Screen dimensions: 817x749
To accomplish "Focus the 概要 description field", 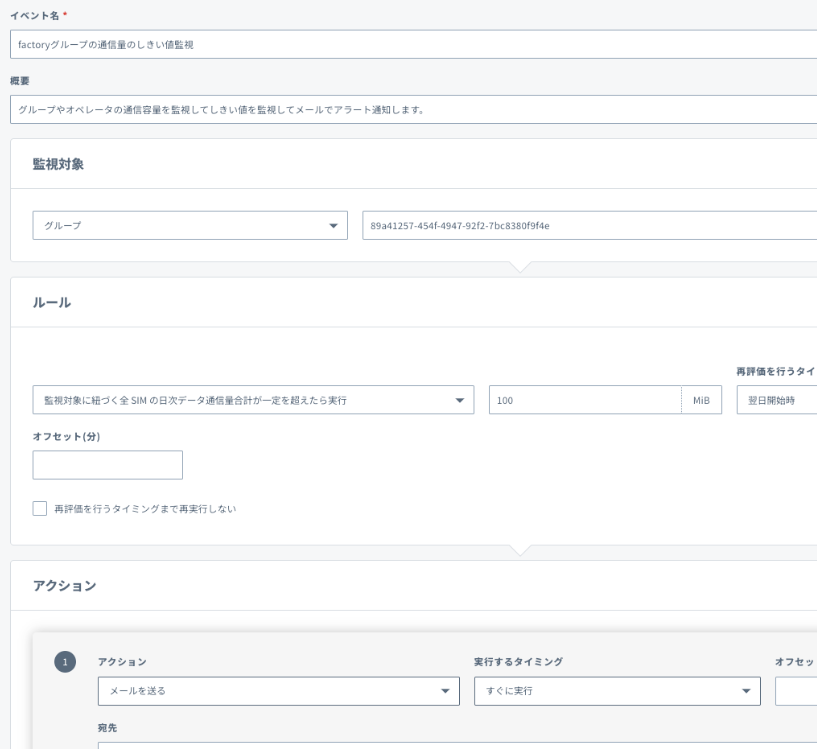I will click(410, 109).
